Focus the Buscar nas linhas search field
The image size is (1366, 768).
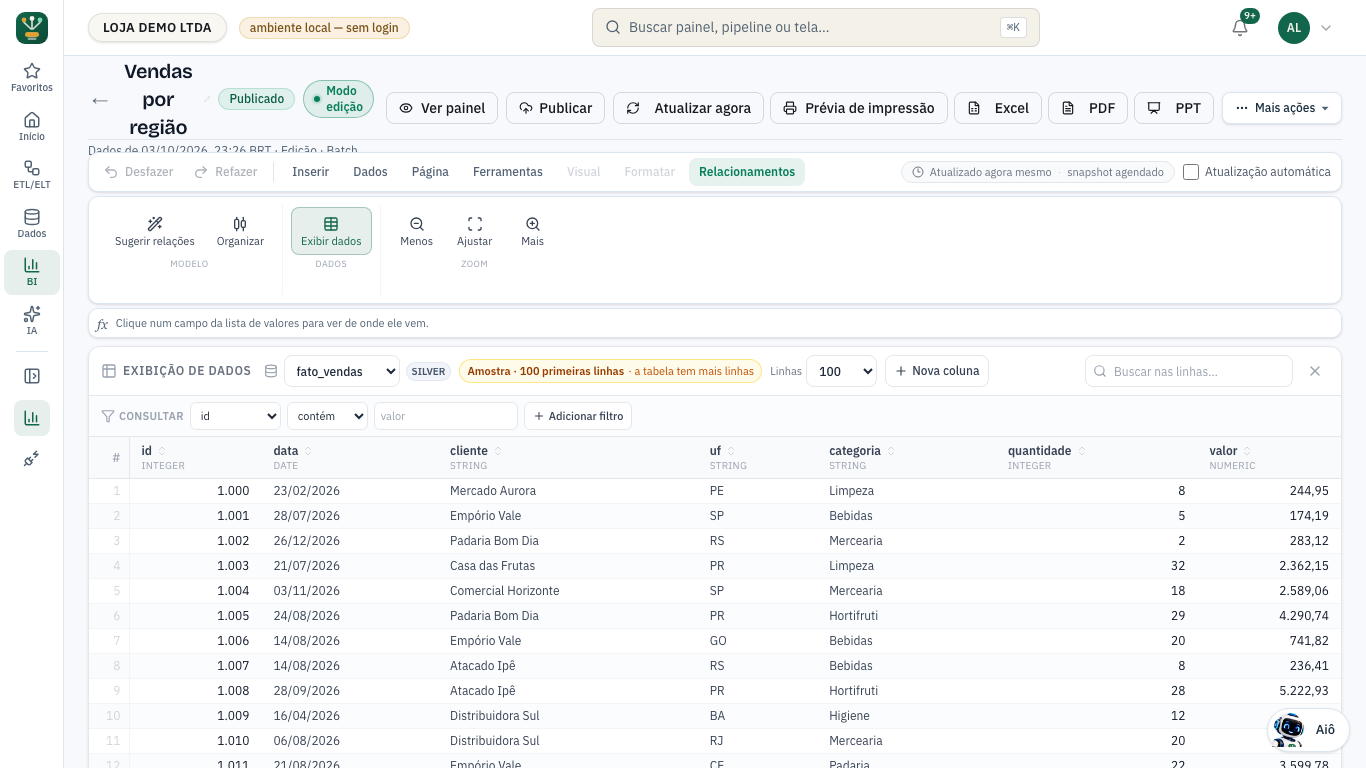point(1189,371)
